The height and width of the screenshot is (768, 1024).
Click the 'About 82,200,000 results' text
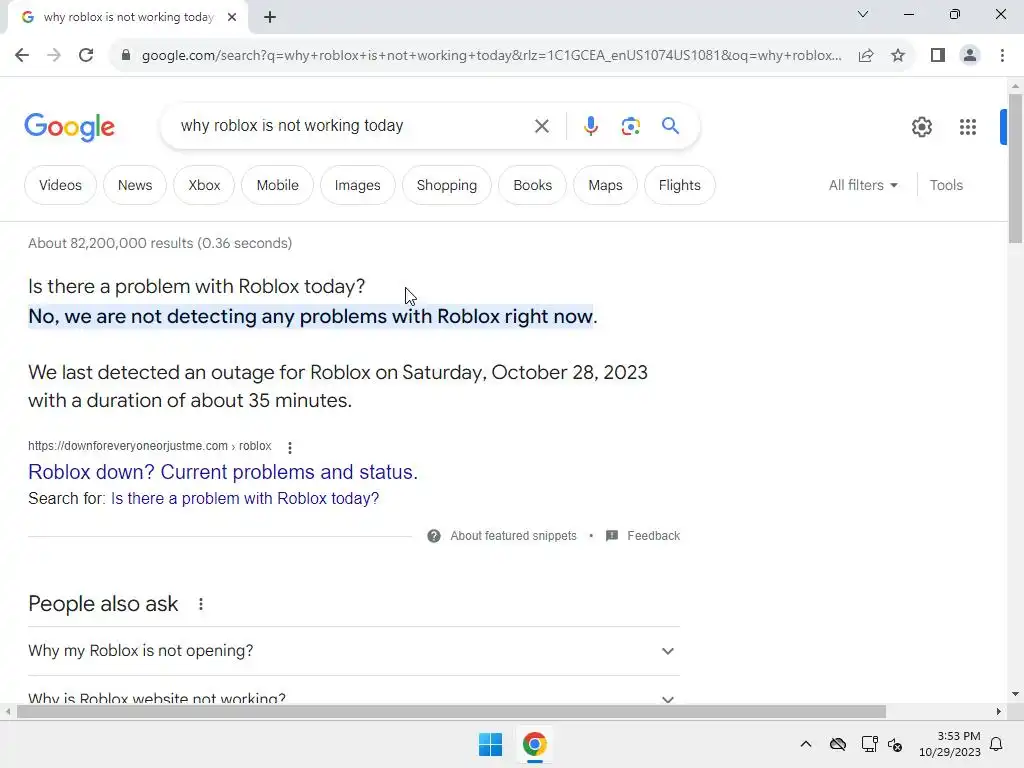pos(160,243)
